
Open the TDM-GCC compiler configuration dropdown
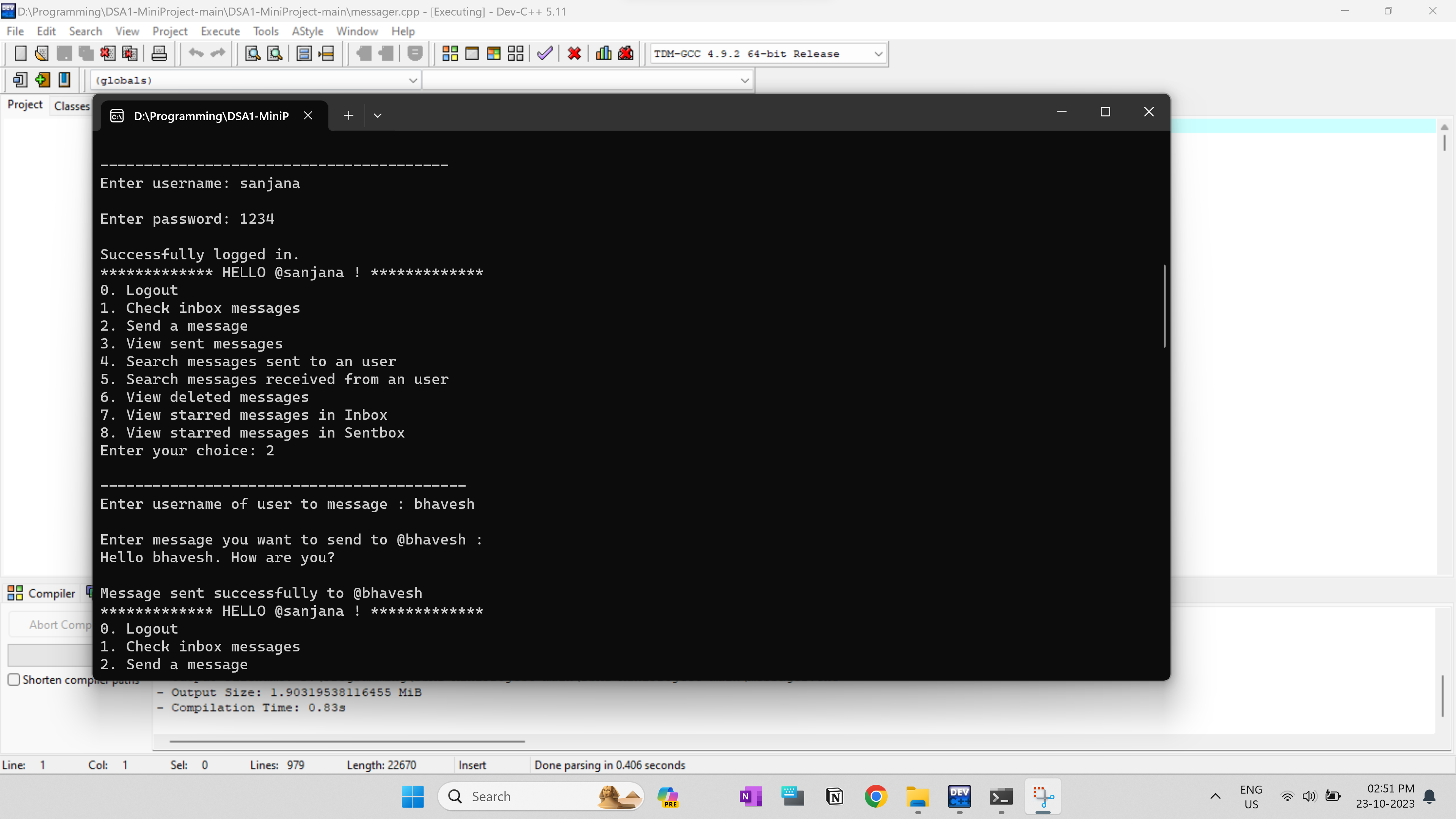click(878, 54)
